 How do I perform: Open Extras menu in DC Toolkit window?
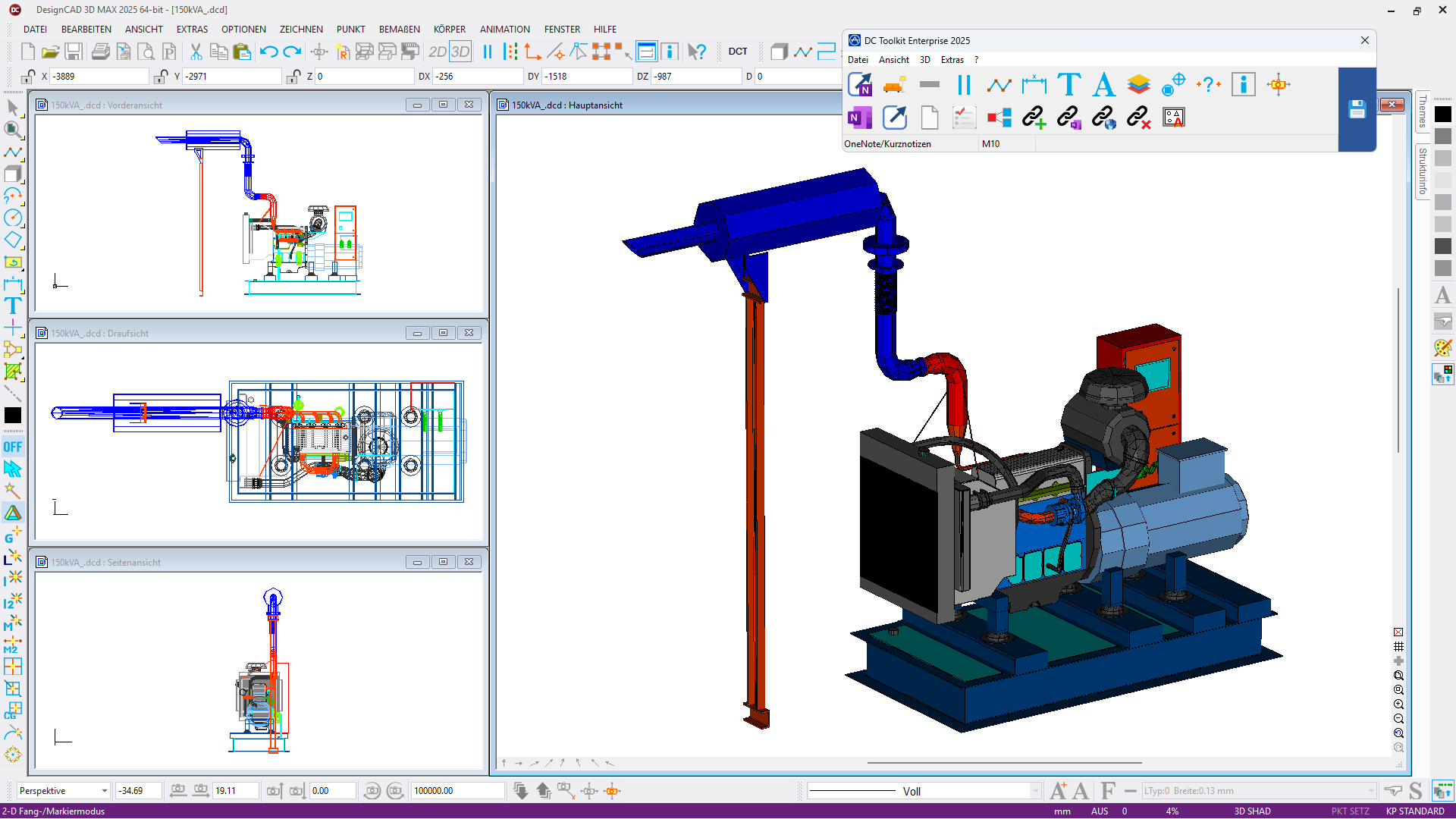[x=952, y=60]
